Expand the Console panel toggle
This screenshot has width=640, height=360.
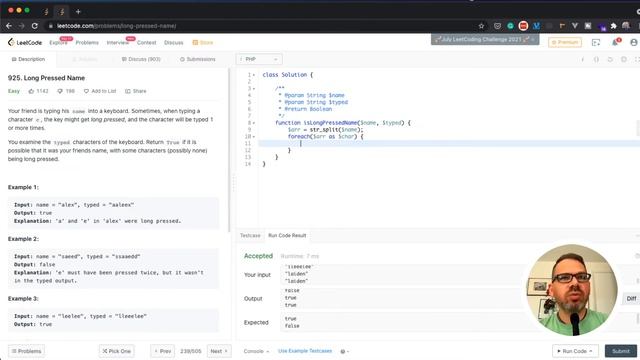coord(256,351)
